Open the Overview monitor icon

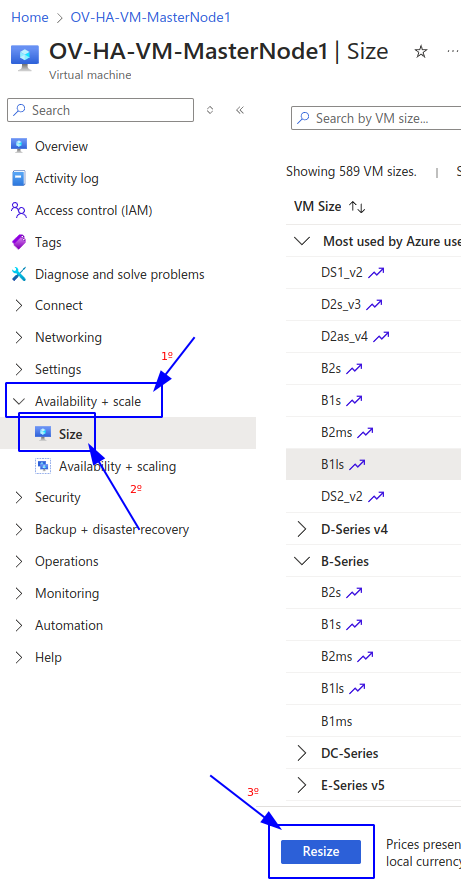[x=19, y=146]
